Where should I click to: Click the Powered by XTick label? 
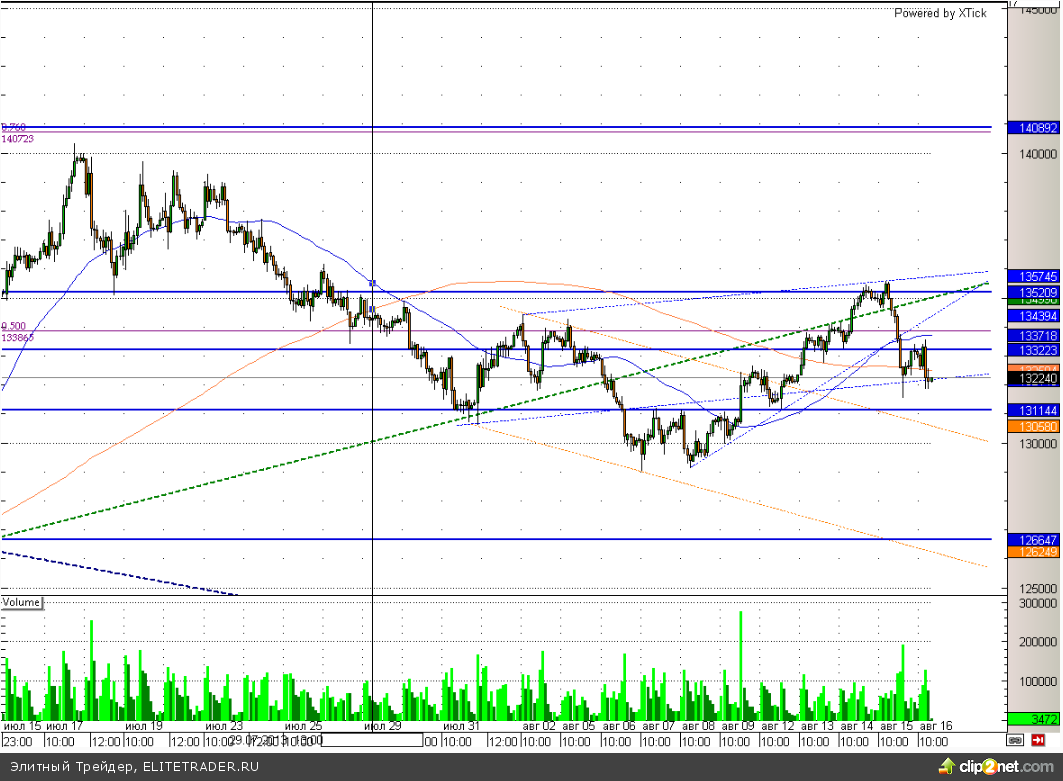coord(939,13)
